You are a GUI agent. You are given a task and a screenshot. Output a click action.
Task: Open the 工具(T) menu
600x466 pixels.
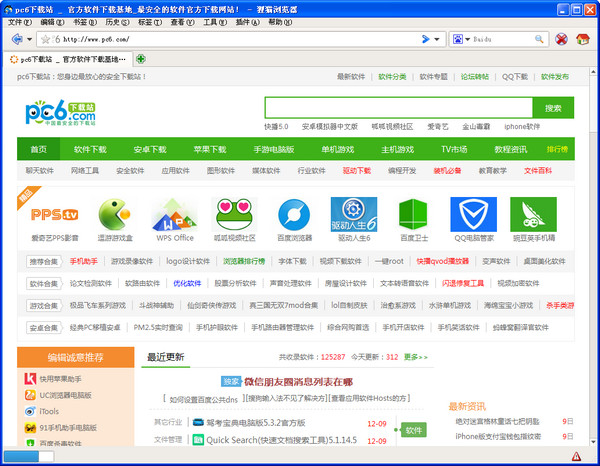pyautogui.click(x=215, y=22)
